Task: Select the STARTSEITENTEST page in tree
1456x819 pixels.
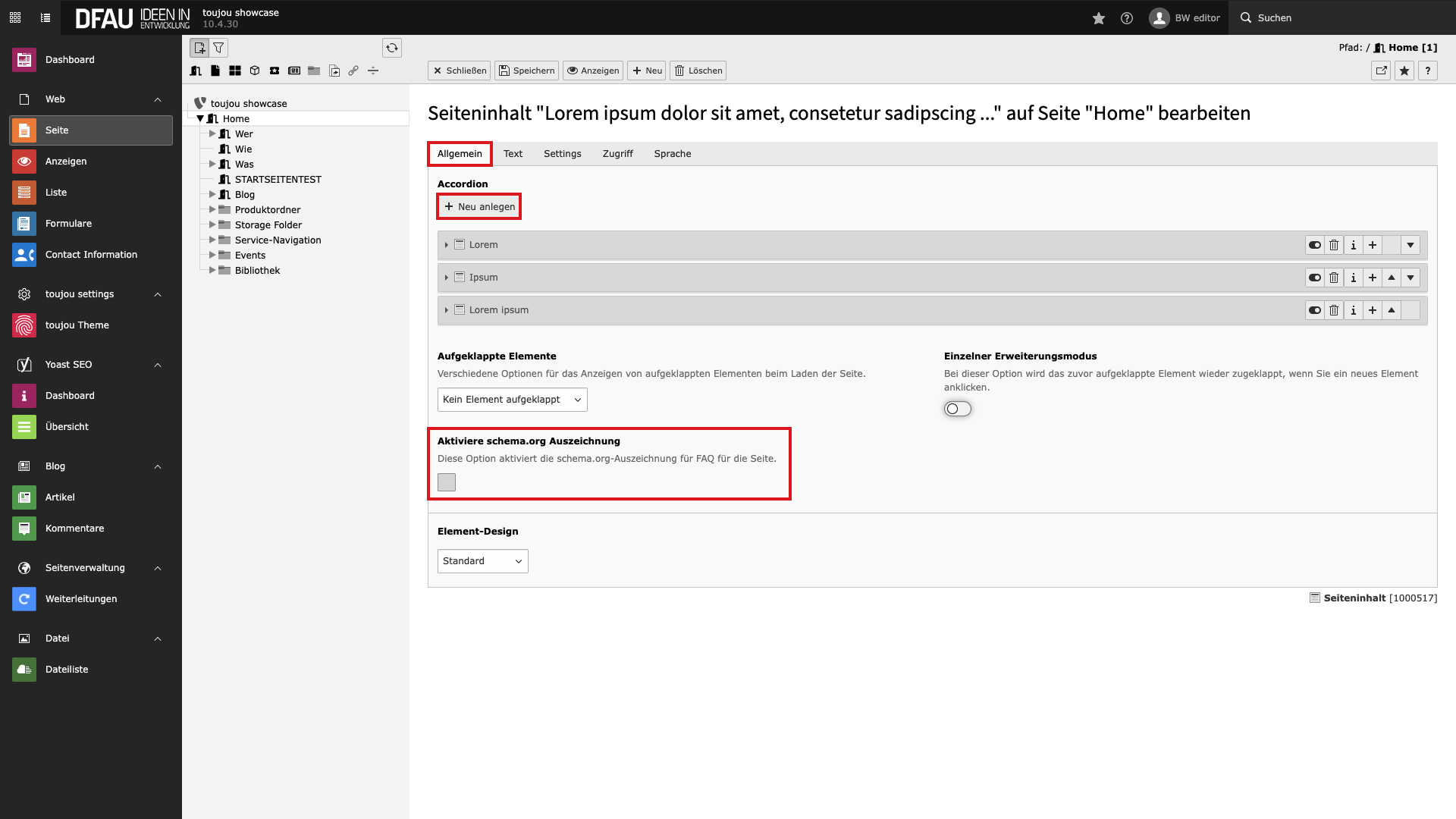Action: 278,180
